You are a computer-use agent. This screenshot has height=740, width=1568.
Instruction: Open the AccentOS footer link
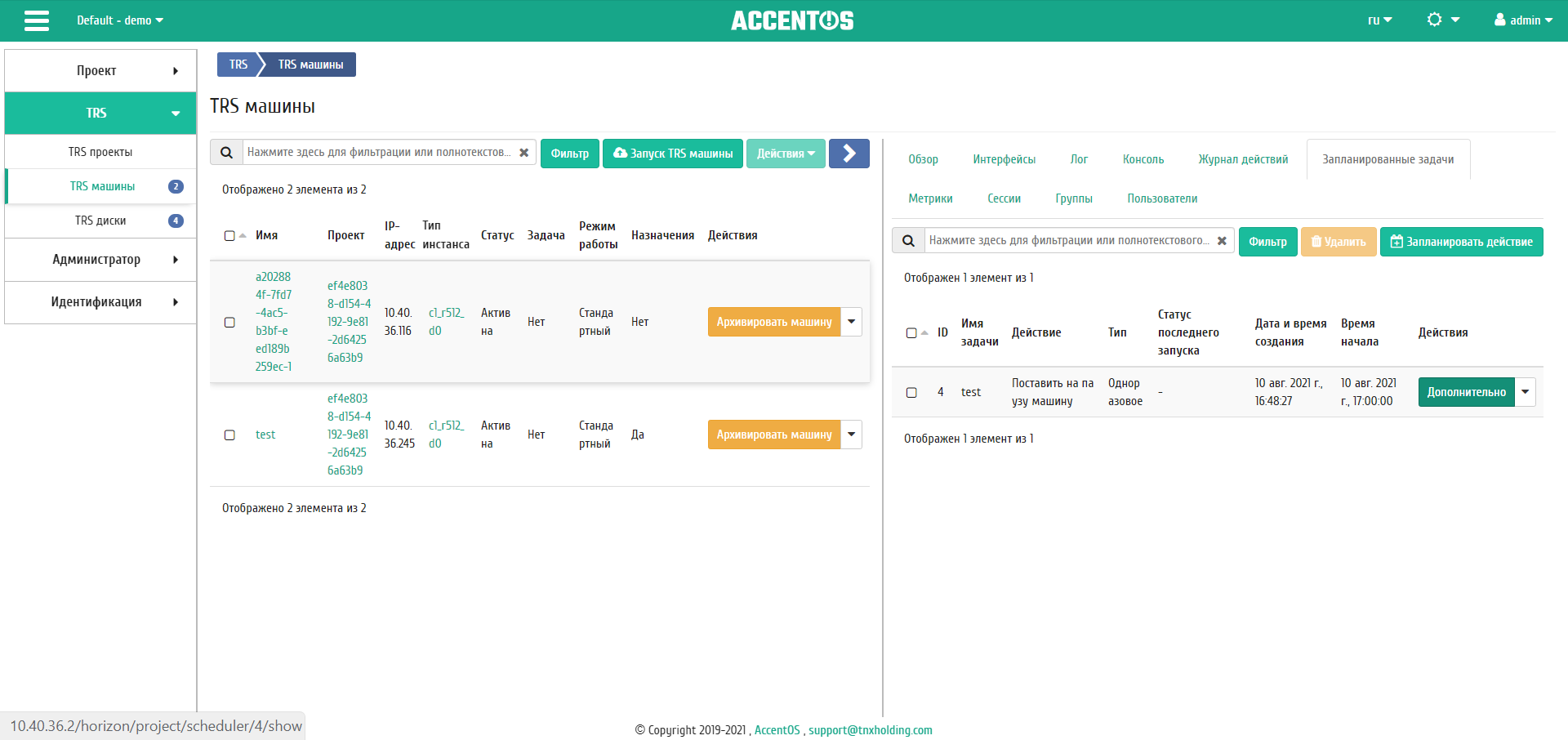(x=777, y=730)
